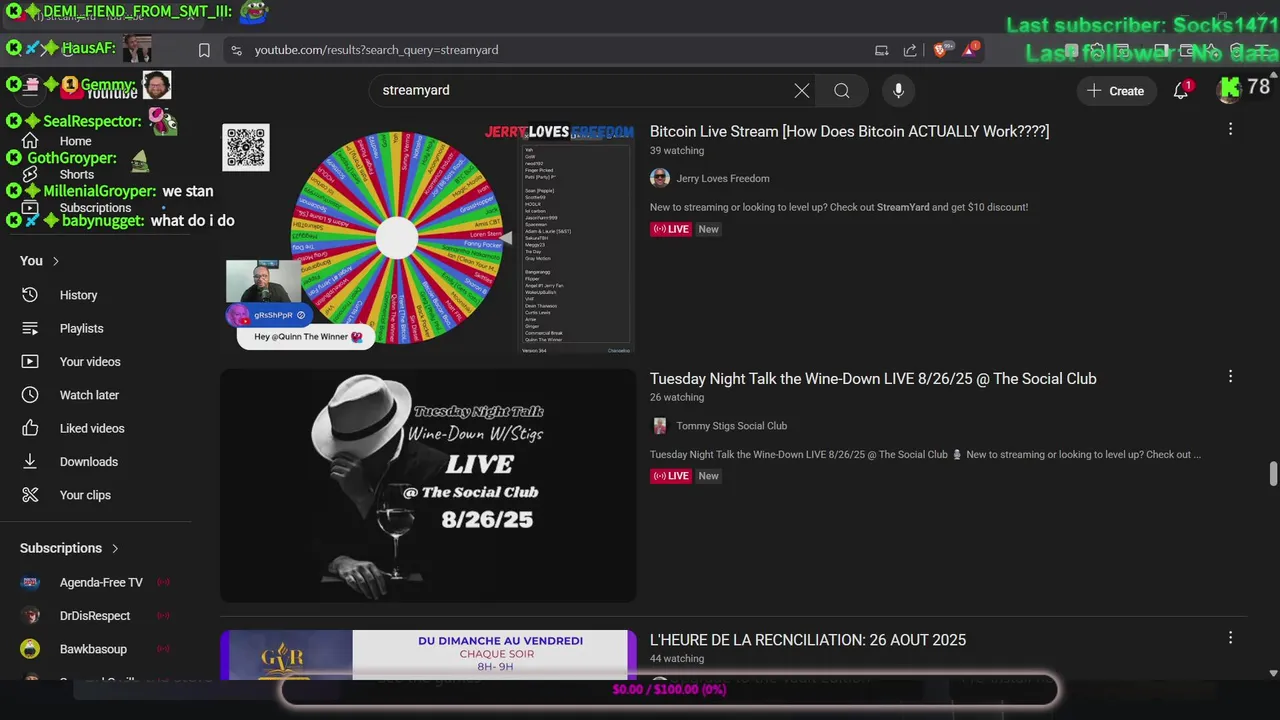Open the notifications bell
This screenshot has width=1280, height=720.
[x=1181, y=91]
